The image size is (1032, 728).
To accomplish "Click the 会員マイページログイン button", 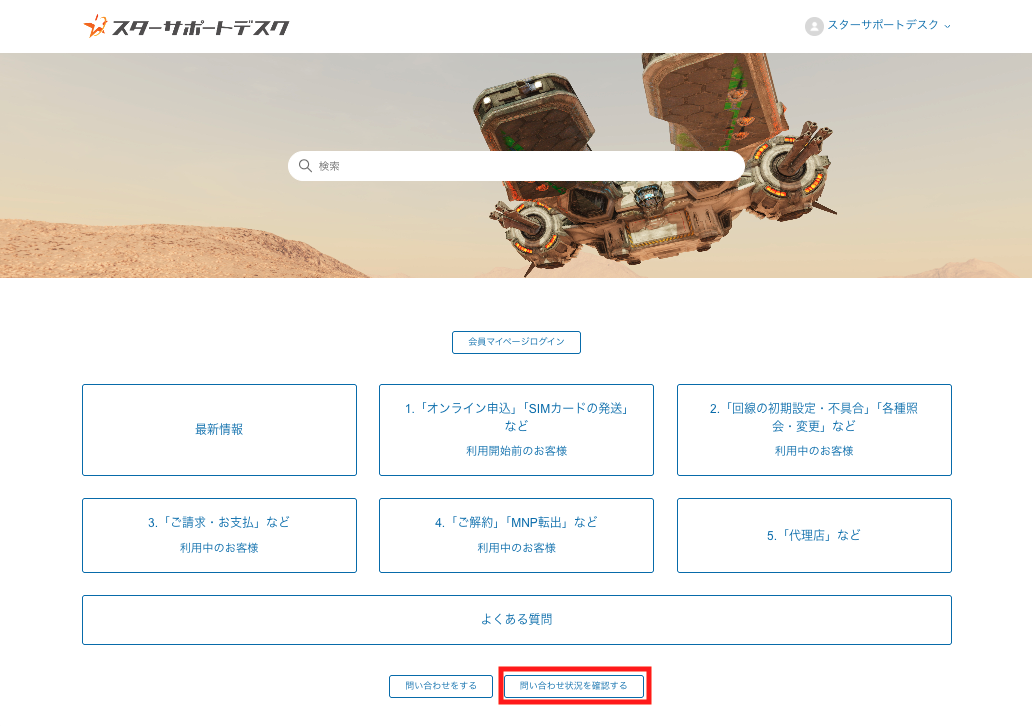I will click(x=516, y=342).
